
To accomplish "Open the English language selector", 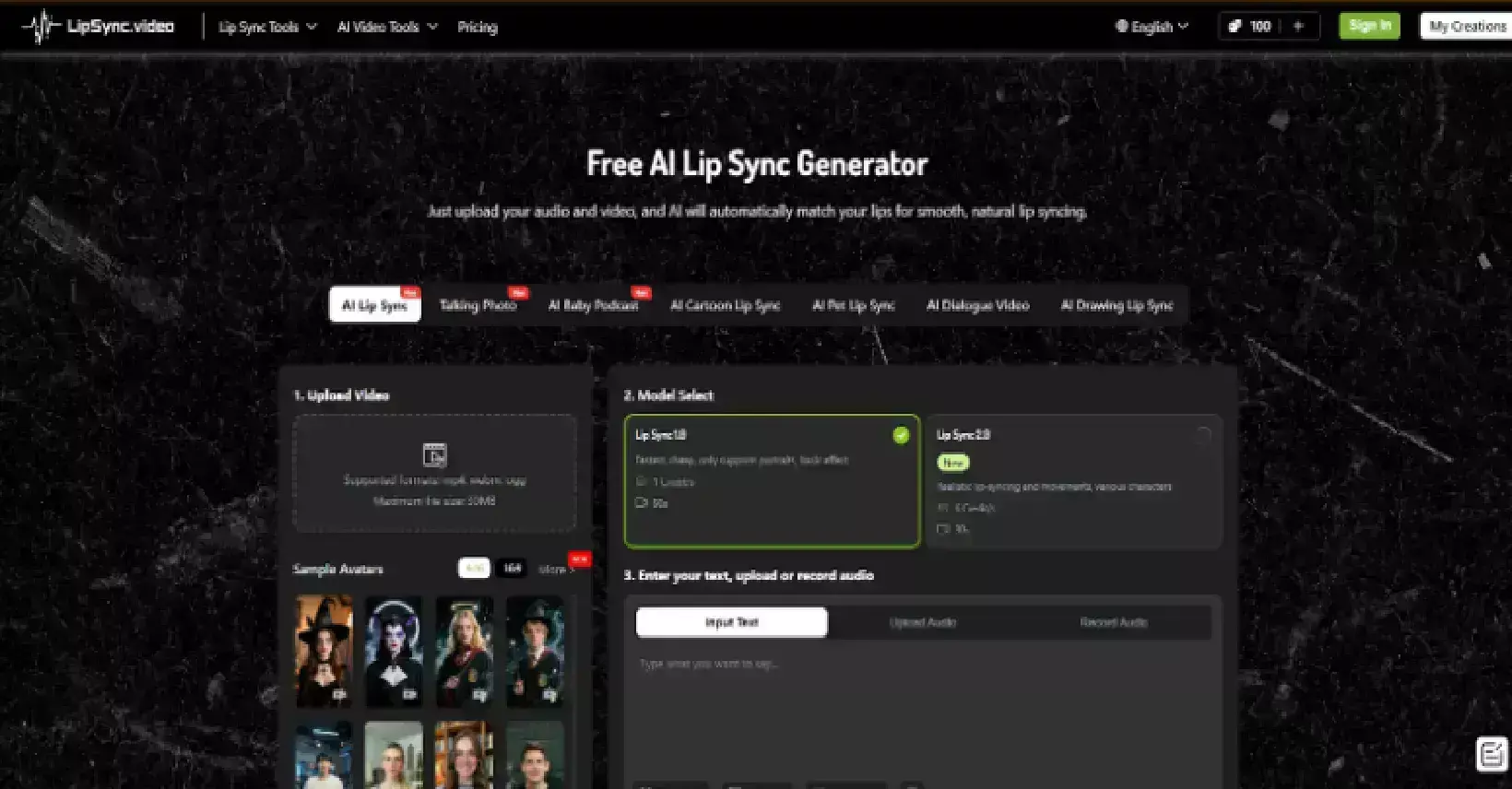I will click(1152, 27).
